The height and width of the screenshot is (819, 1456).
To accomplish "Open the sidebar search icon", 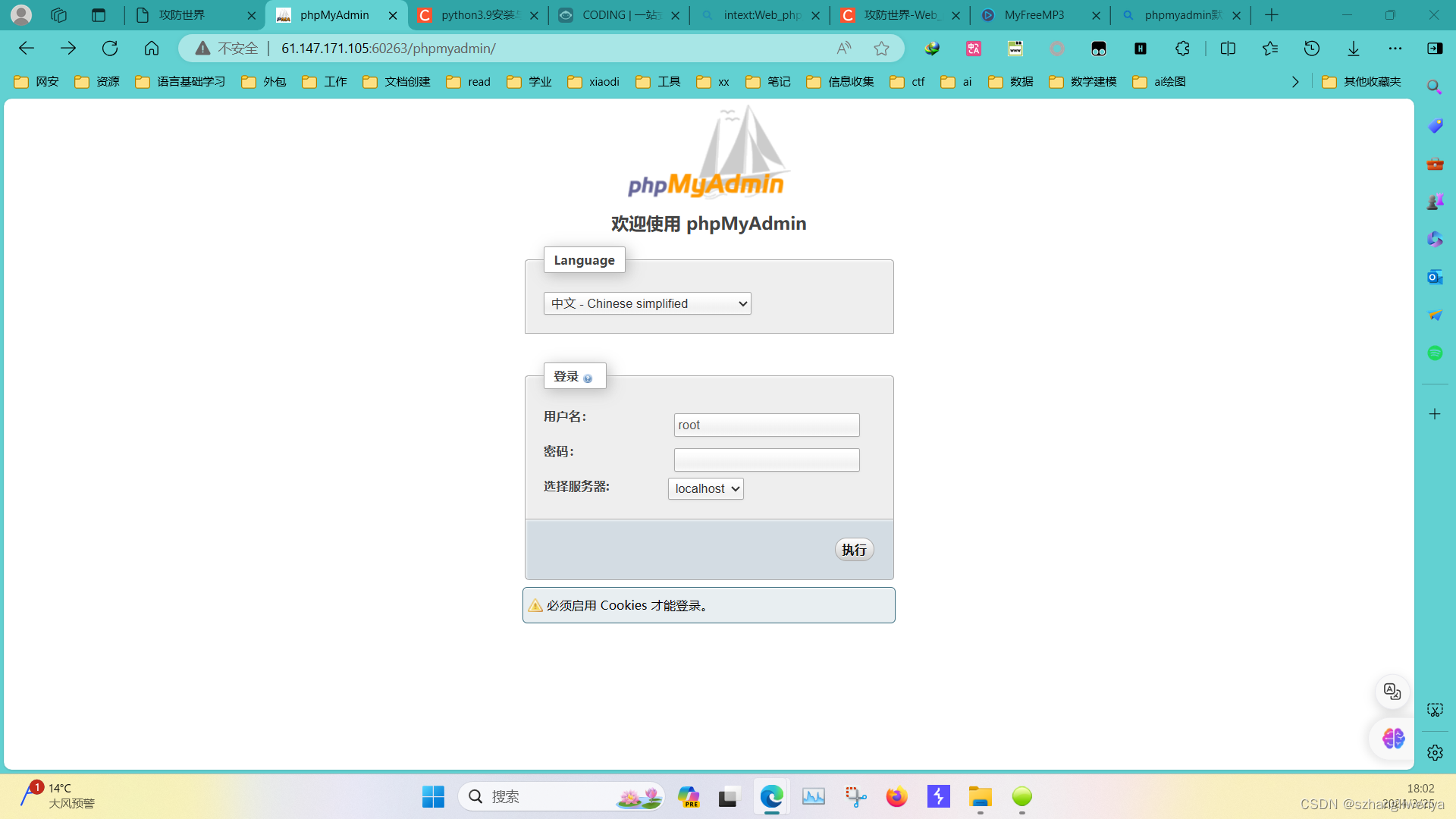I will pos(1434,87).
